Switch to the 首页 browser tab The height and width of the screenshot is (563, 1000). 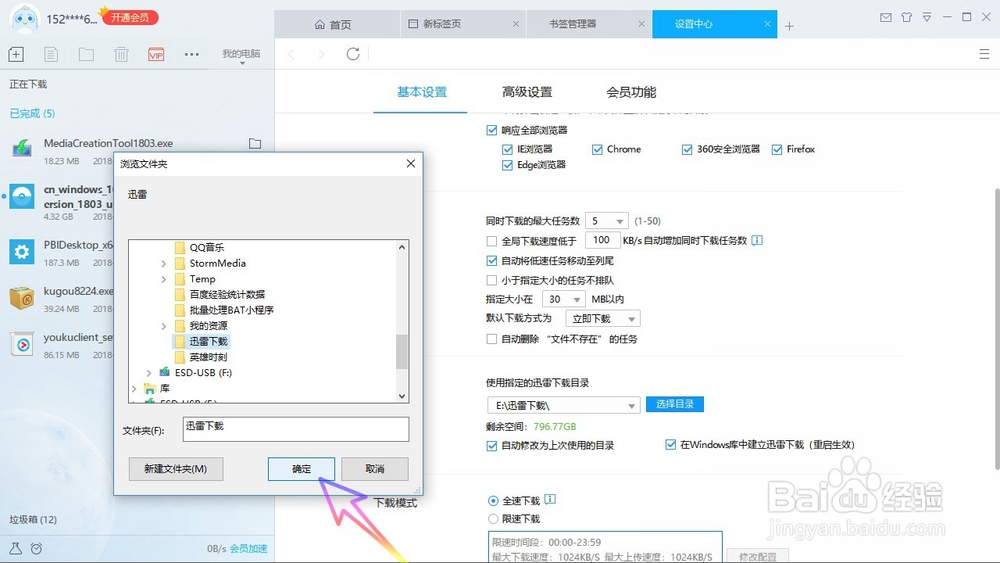337,24
